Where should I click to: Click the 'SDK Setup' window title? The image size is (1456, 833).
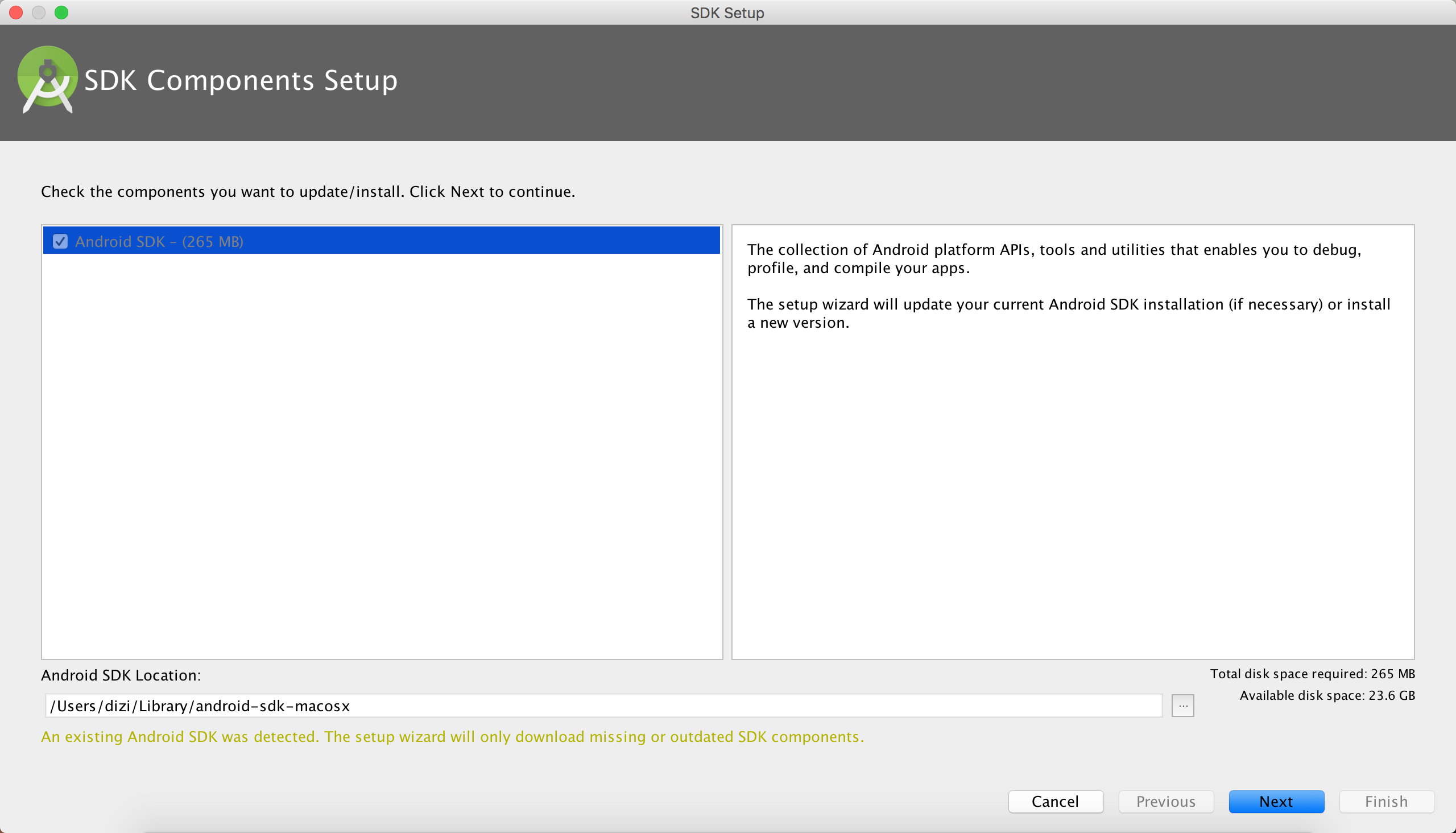[727, 13]
